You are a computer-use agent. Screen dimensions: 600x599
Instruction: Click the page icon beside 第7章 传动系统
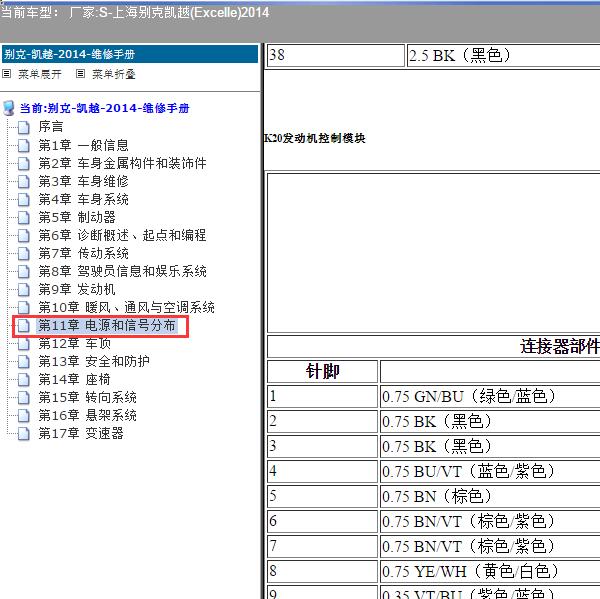click(x=23, y=253)
